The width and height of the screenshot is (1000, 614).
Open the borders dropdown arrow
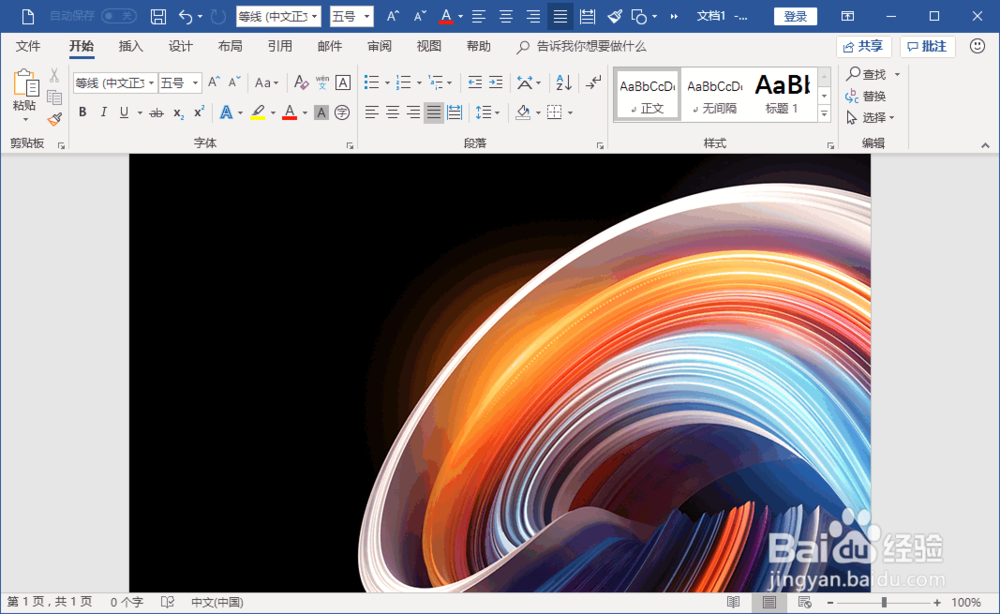point(570,113)
